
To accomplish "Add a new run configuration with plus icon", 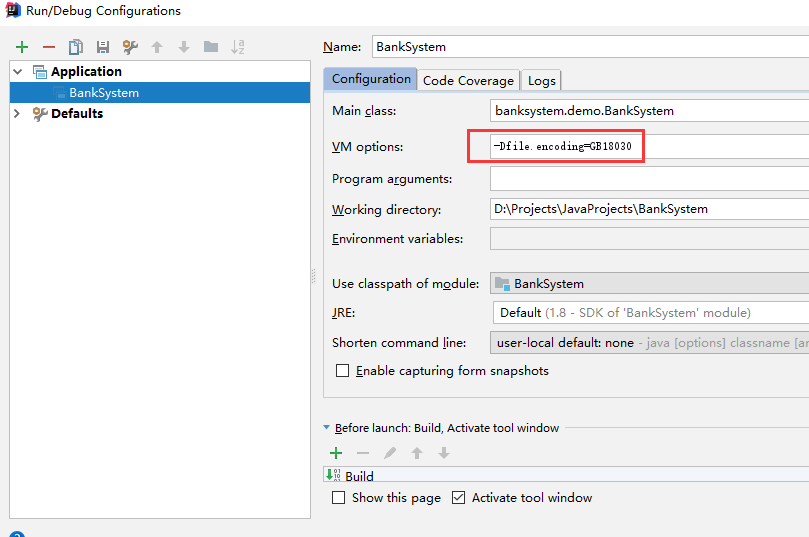I will click(22, 47).
